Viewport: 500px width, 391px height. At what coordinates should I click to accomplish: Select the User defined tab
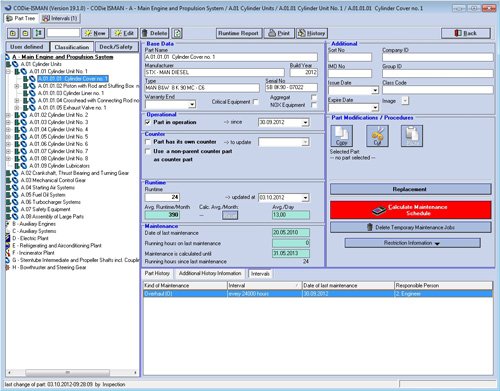pos(27,47)
